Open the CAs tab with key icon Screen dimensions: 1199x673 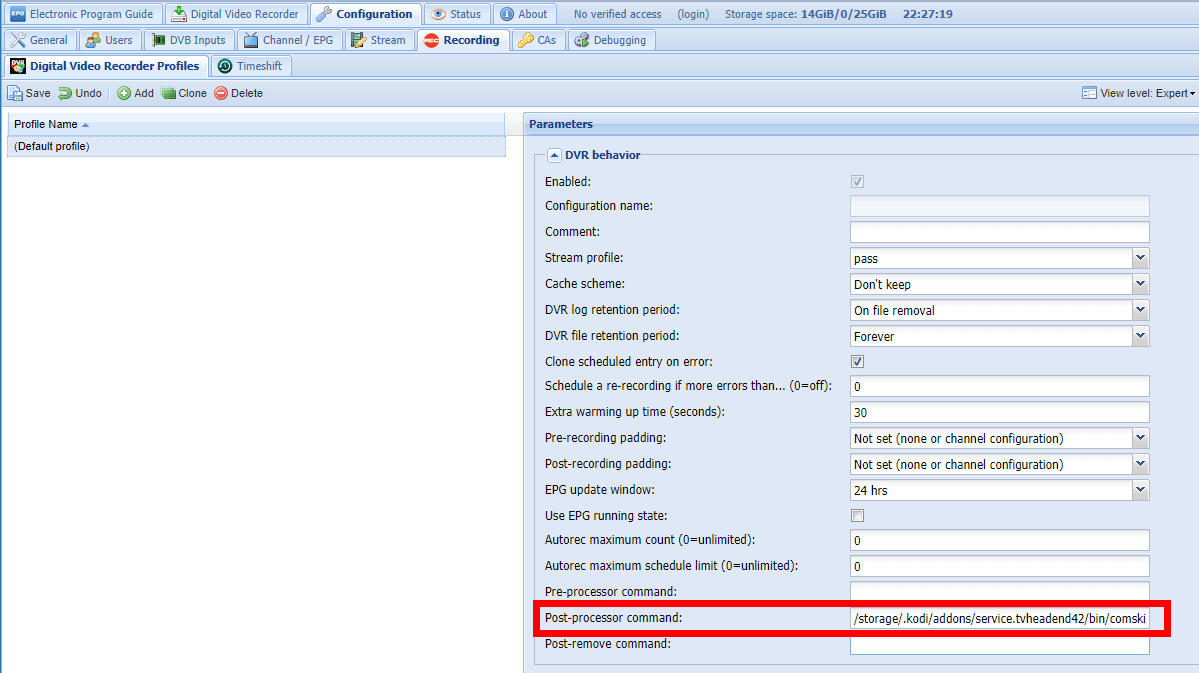coord(538,40)
